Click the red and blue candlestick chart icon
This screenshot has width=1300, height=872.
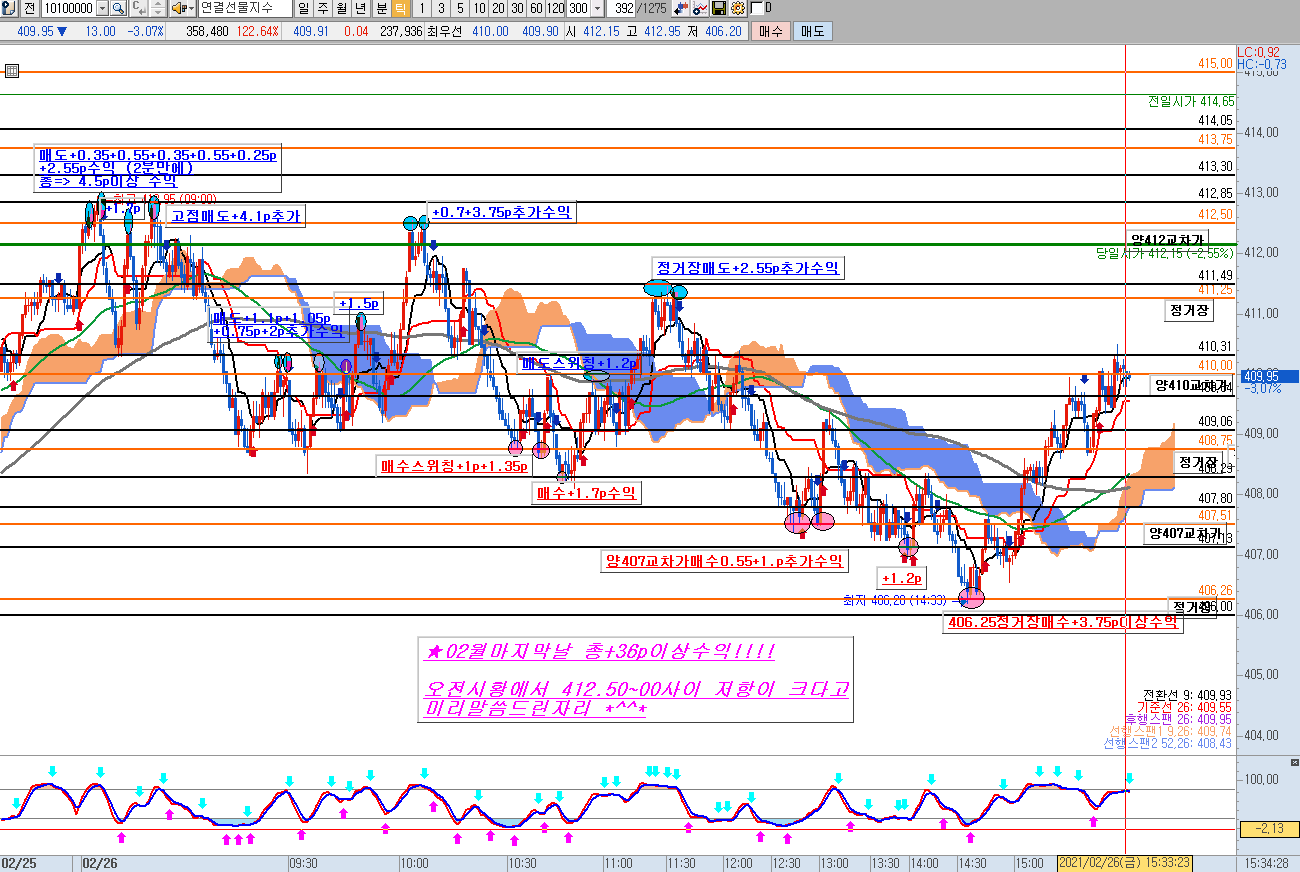tap(681, 8)
